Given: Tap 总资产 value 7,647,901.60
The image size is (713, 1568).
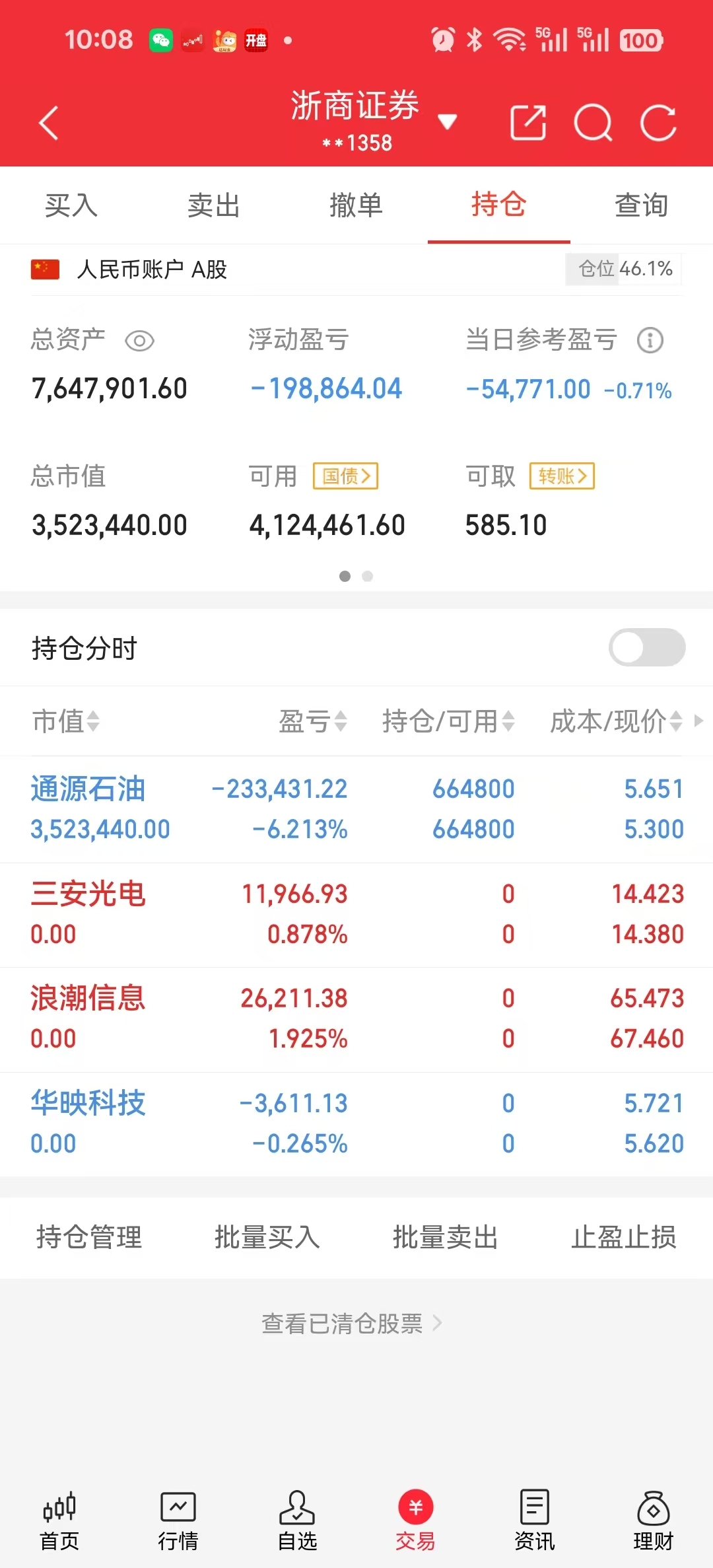Looking at the screenshot, I should coord(110,388).
